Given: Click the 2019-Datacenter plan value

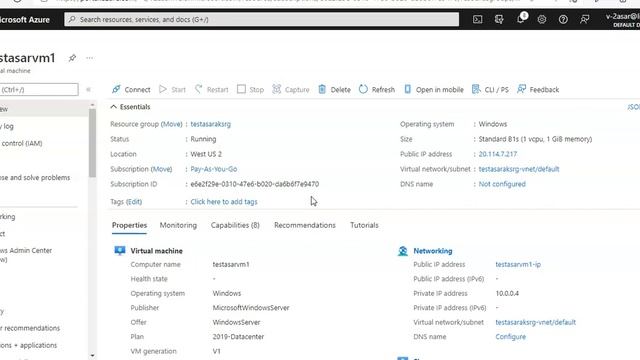Looking at the screenshot, I should coord(238,337).
